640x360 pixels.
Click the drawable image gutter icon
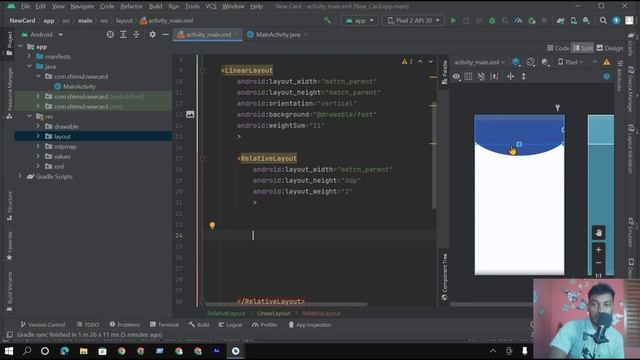tap(190, 114)
